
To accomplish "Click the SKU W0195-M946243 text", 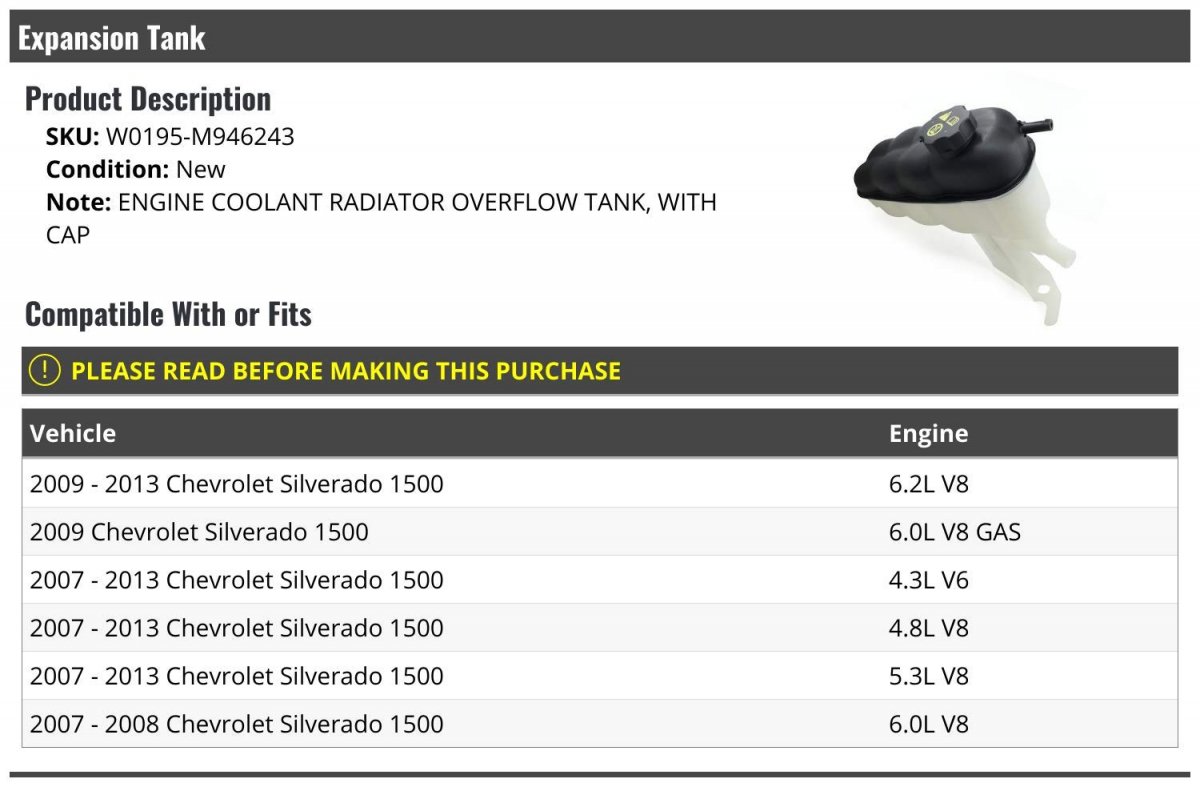I will [x=170, y=137].
